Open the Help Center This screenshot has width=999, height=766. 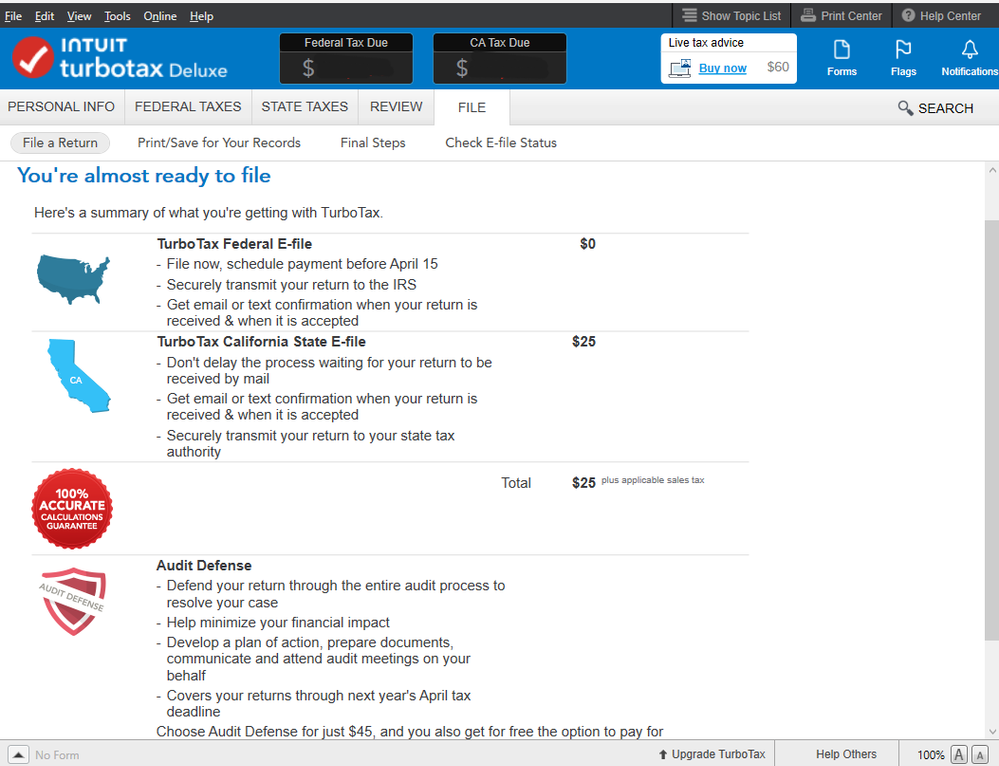click(x=941, y=16)
